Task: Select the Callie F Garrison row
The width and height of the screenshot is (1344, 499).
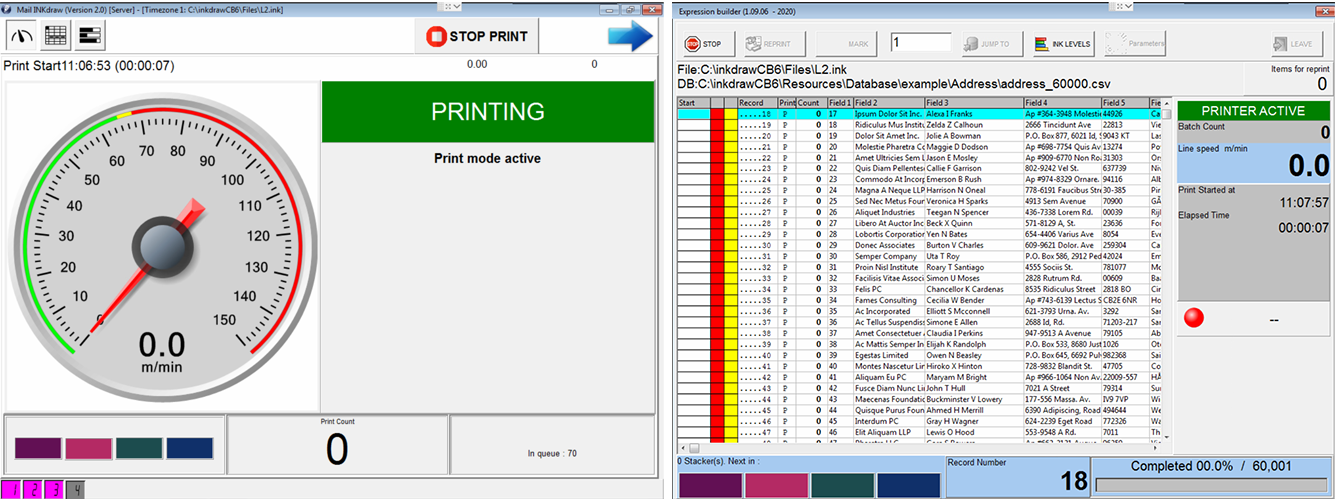Action: (x=919, y=168)
